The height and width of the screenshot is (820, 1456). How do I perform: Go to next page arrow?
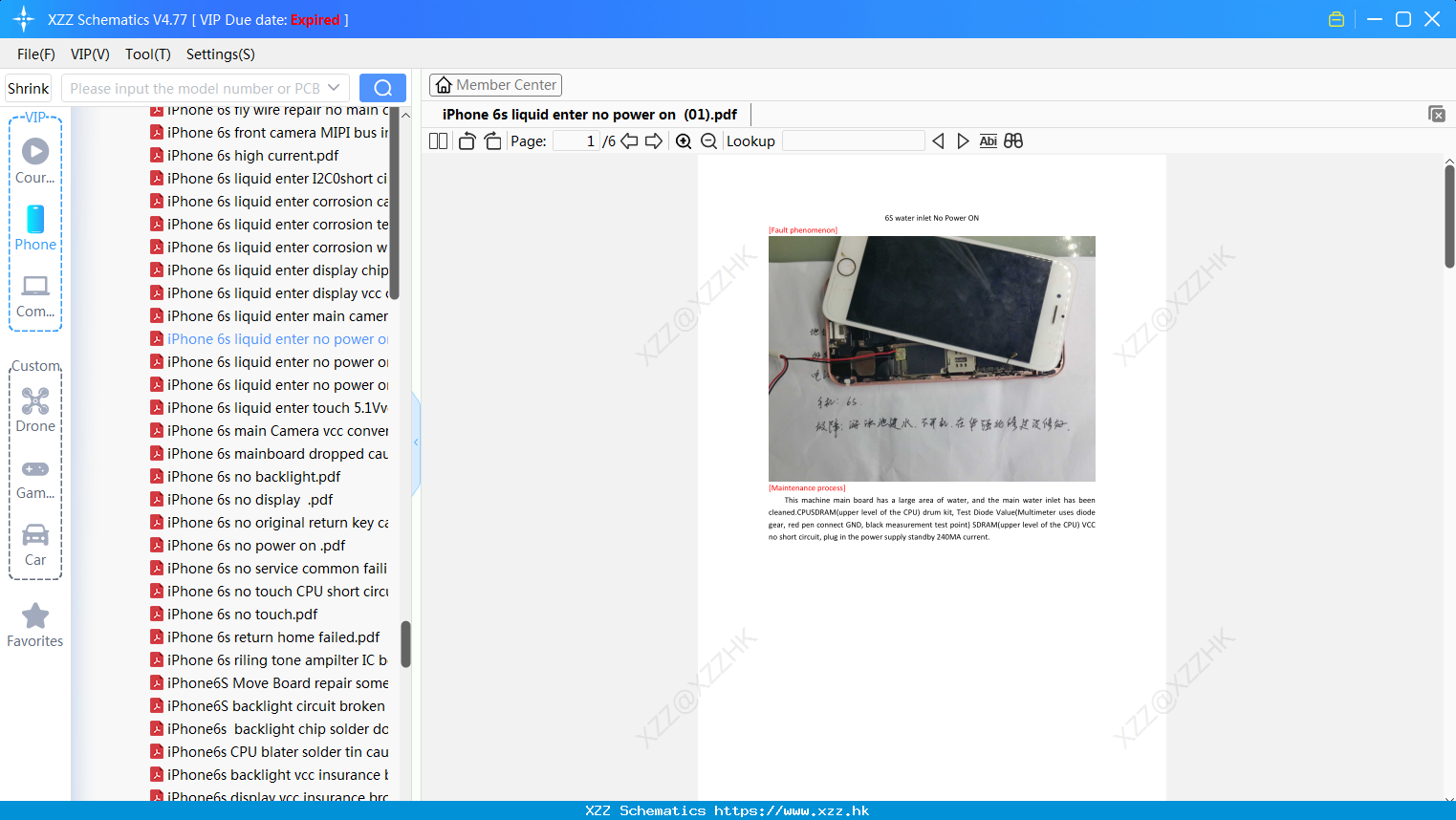click(654, 141)
